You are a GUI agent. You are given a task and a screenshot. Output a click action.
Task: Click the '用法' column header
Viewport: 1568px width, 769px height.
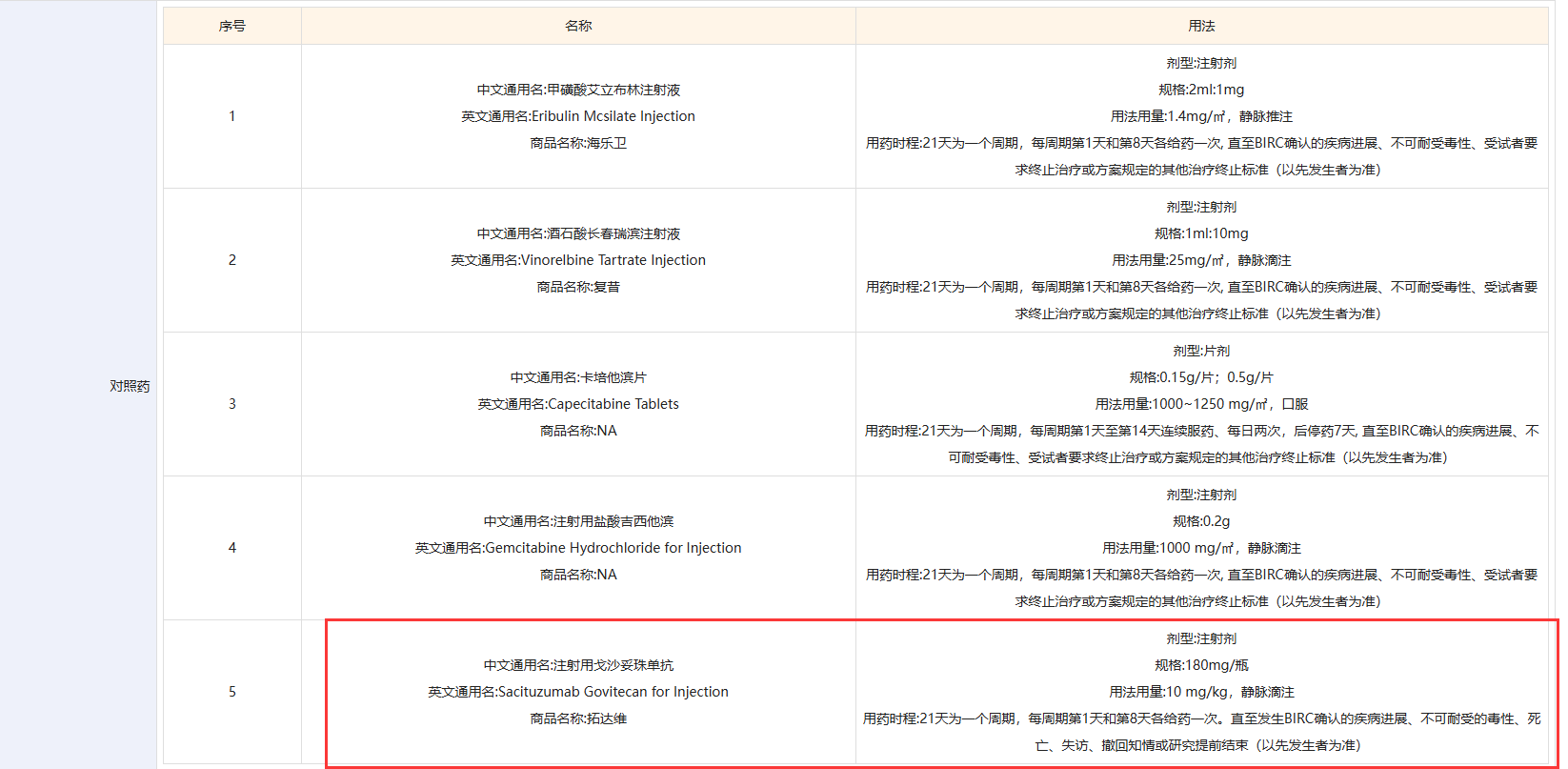pos(1201,26)
